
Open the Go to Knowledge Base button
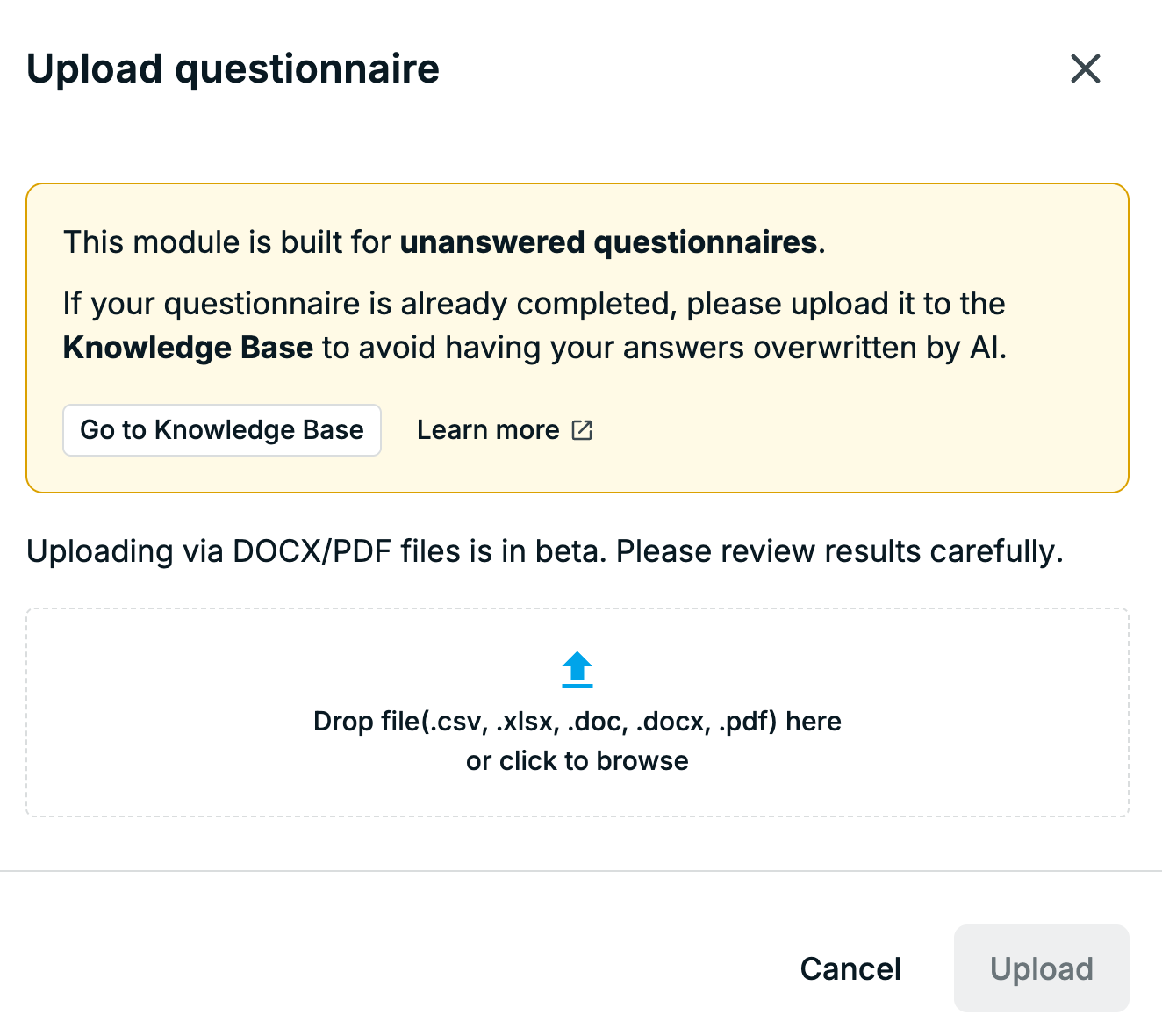[222, 430]
